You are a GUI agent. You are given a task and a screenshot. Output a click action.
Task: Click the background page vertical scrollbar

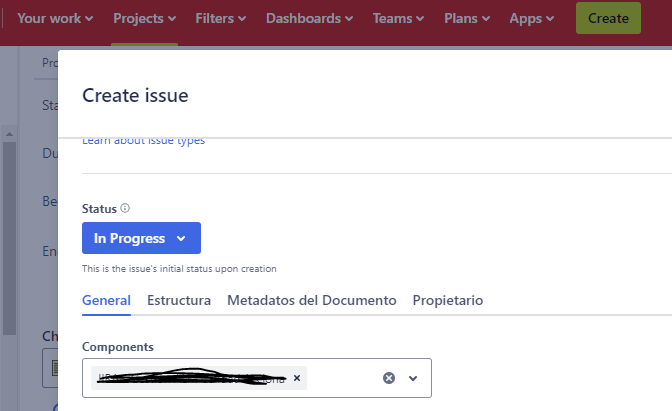9,238
